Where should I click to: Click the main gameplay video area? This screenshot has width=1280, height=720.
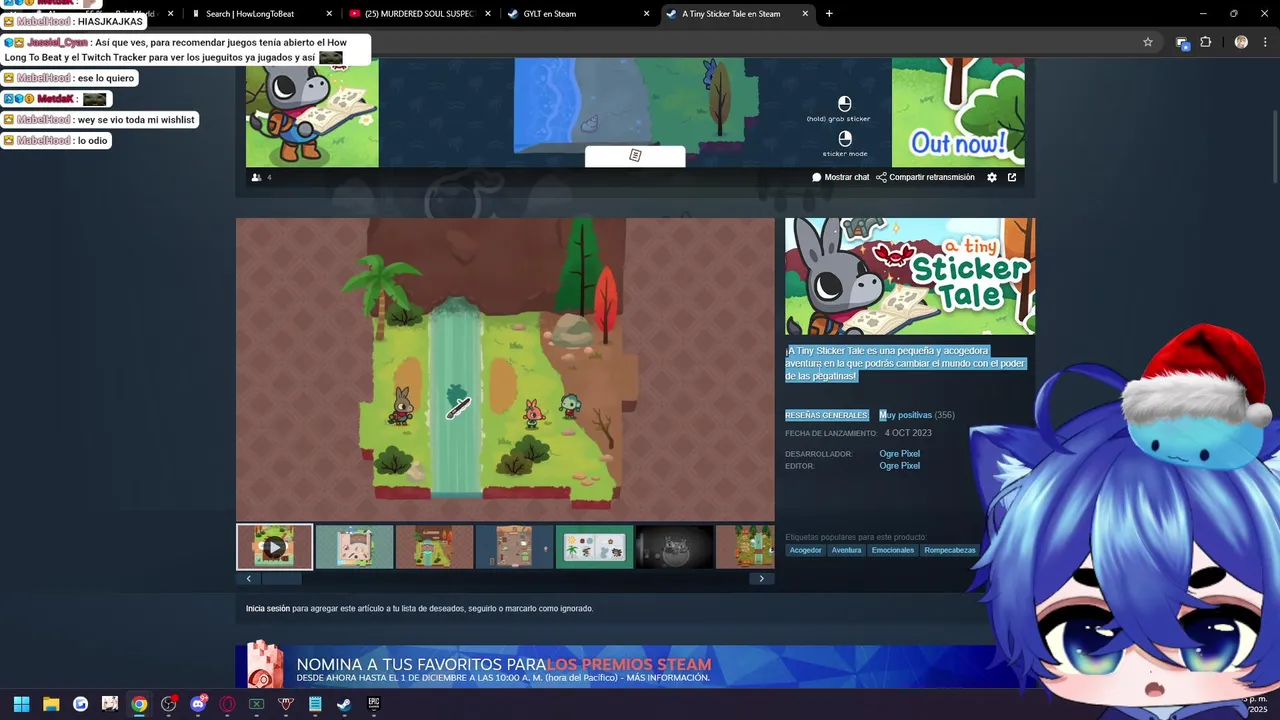pyautogui.click(x=505, y=369)
